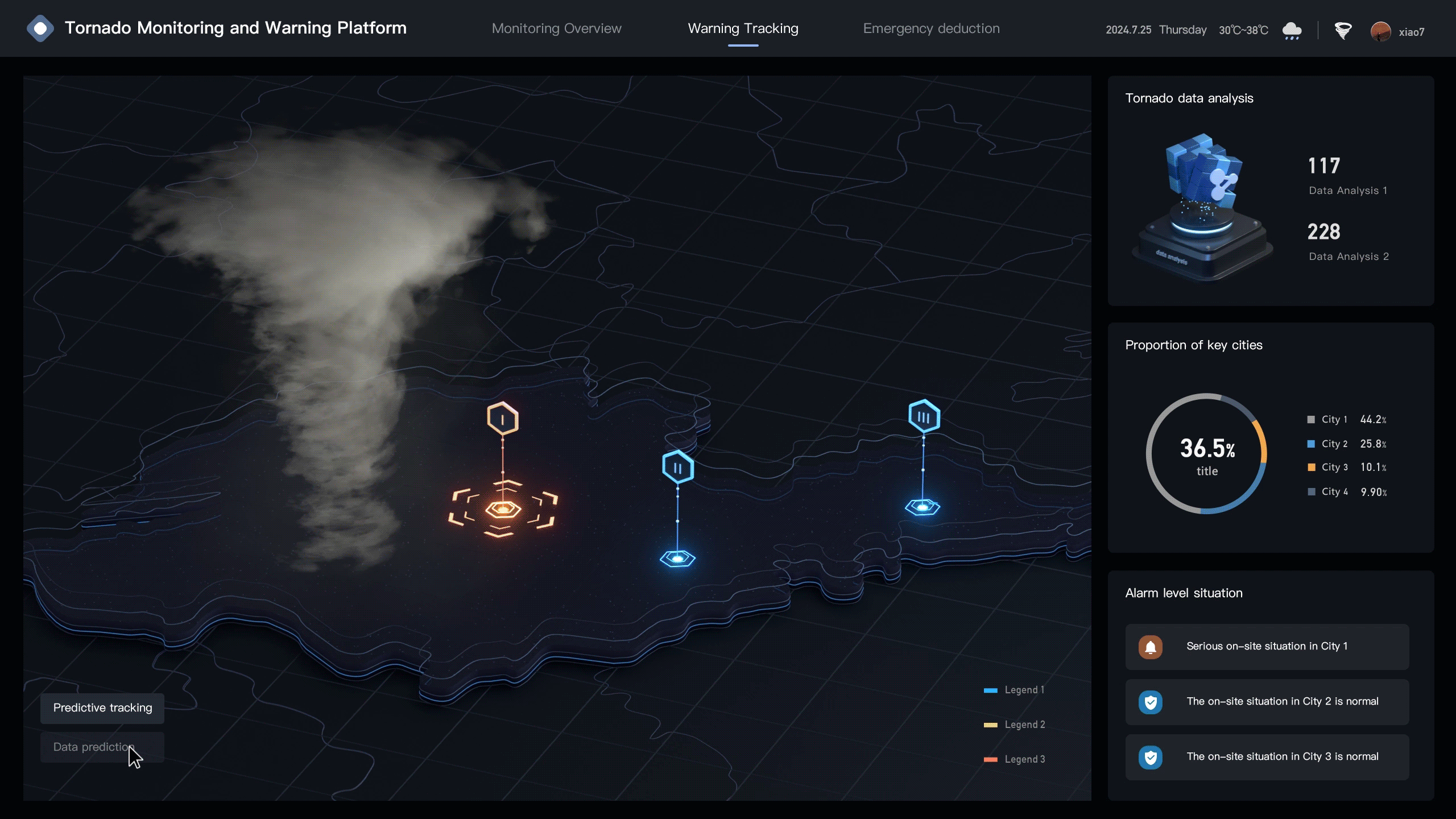1456x819 pixels.
Task: Click the 9.90% City 4 value
Action: (x=1374, y=492)
